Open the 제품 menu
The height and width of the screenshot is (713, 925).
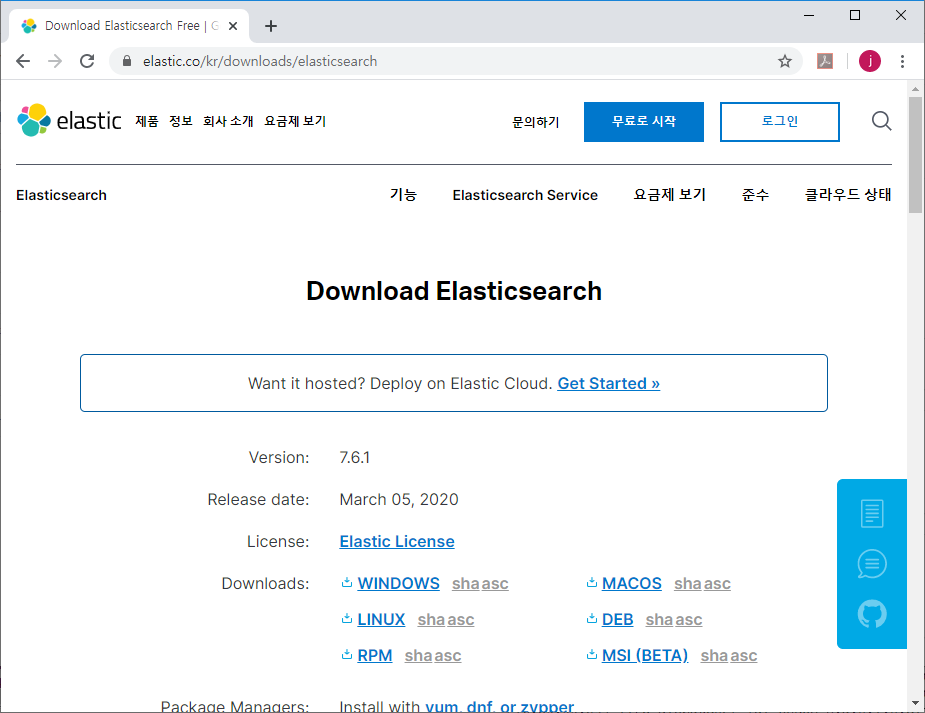coord(147,121)
